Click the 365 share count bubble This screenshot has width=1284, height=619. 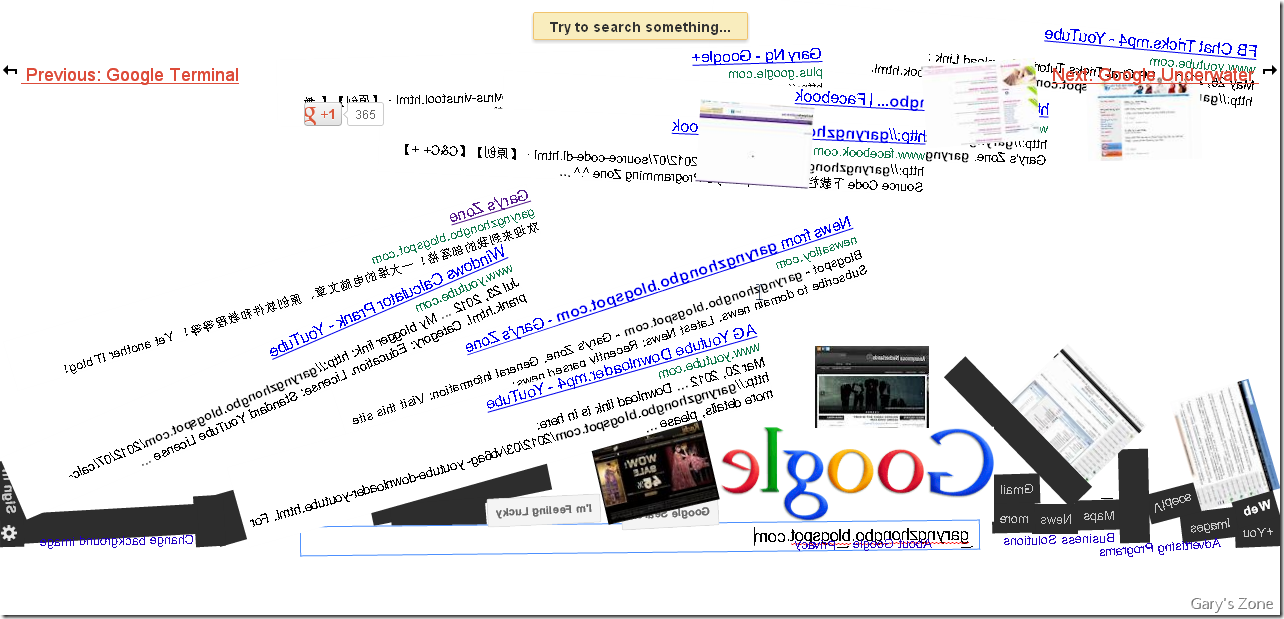[x=365, y=115]
